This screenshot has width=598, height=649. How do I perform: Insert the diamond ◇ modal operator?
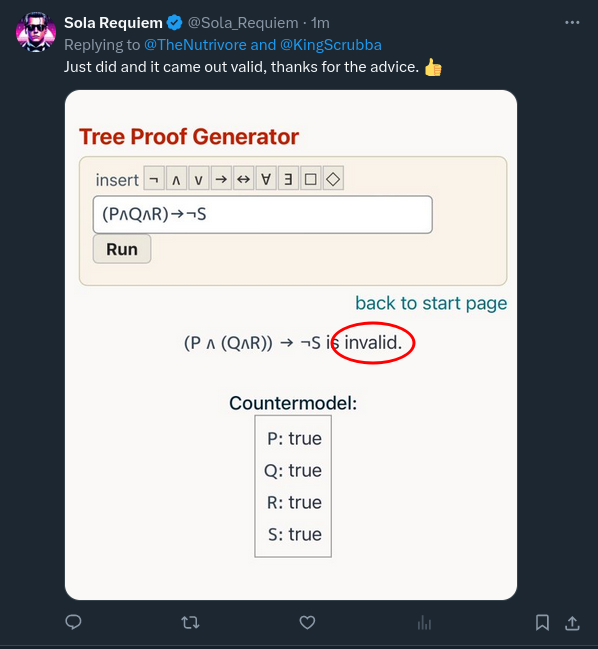[333, 178]
